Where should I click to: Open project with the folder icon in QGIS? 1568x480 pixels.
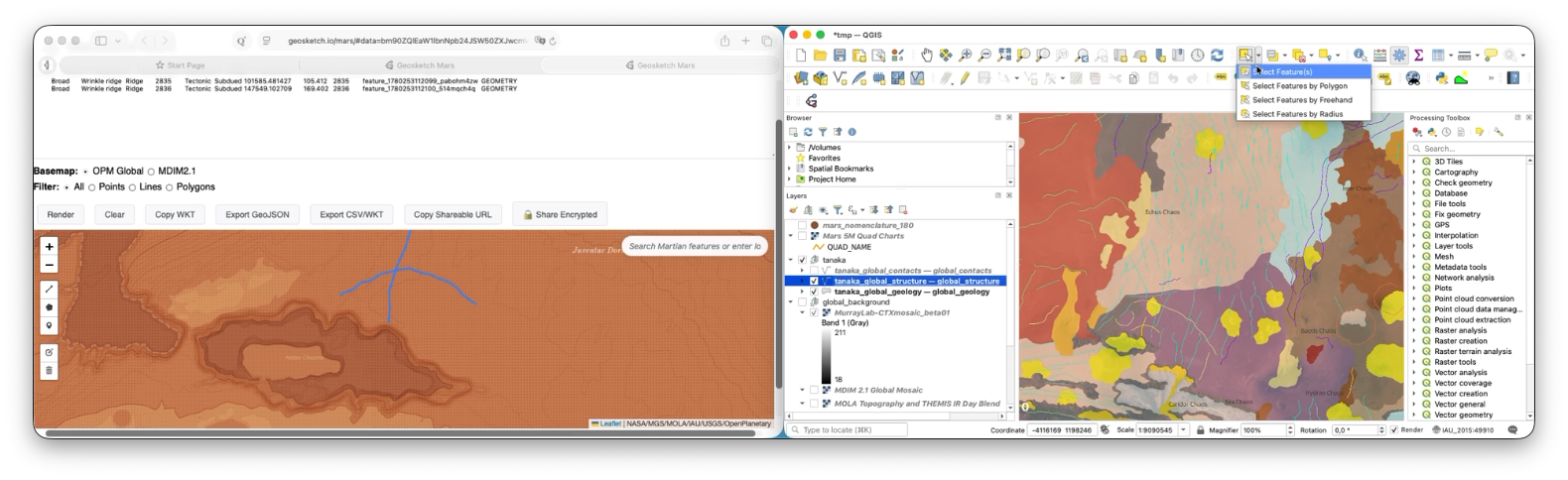click(x=820, y=56)
